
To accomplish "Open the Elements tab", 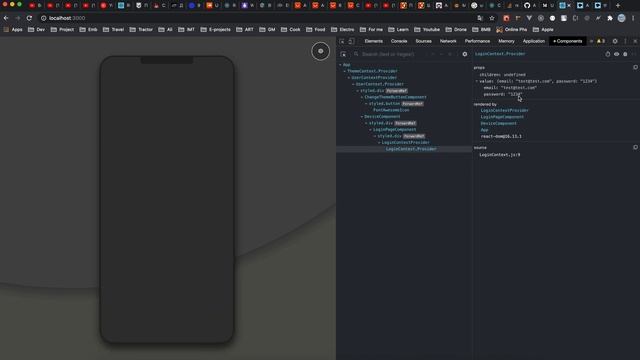I will pos(373,41).
